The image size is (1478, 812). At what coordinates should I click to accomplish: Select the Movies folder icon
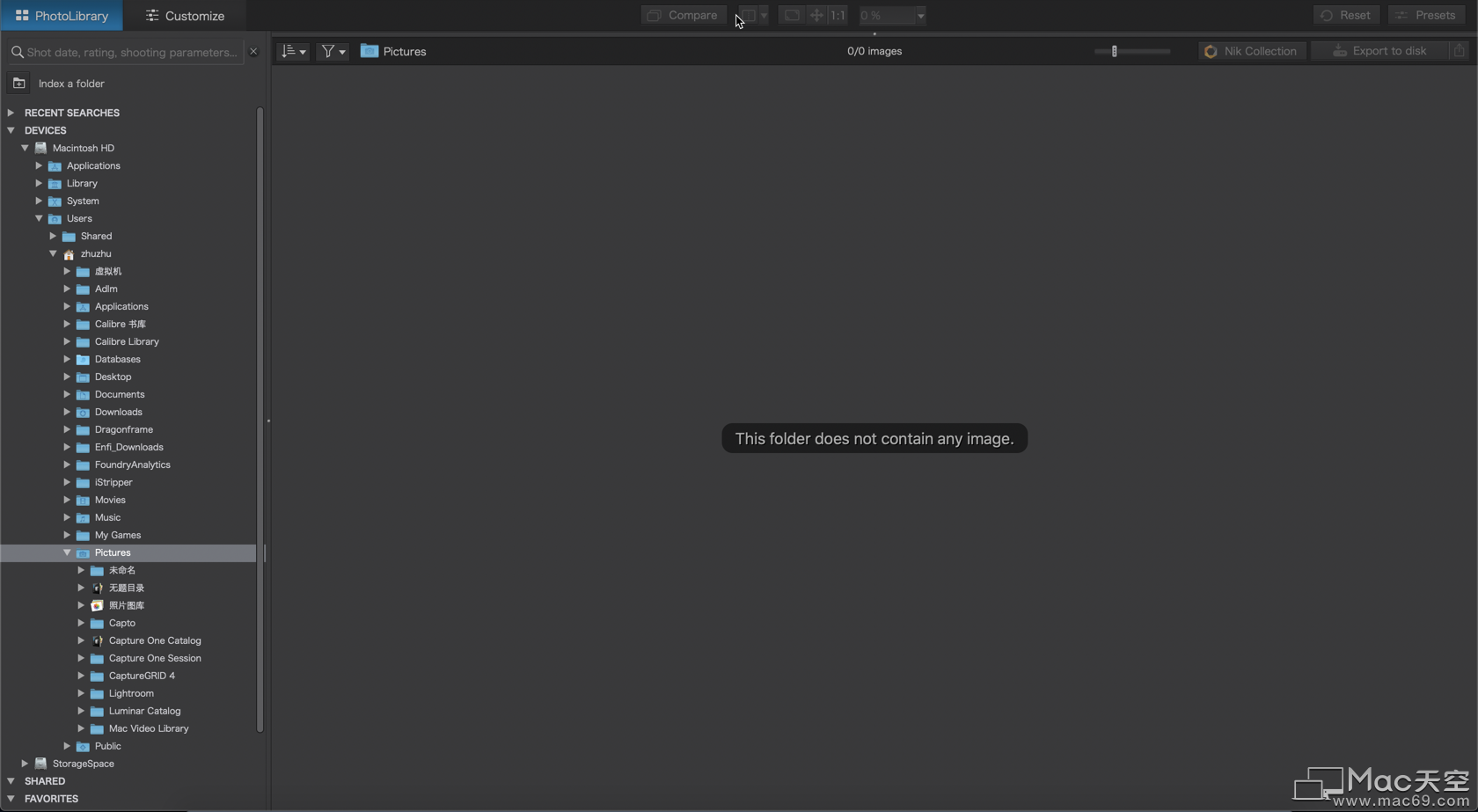83,500
